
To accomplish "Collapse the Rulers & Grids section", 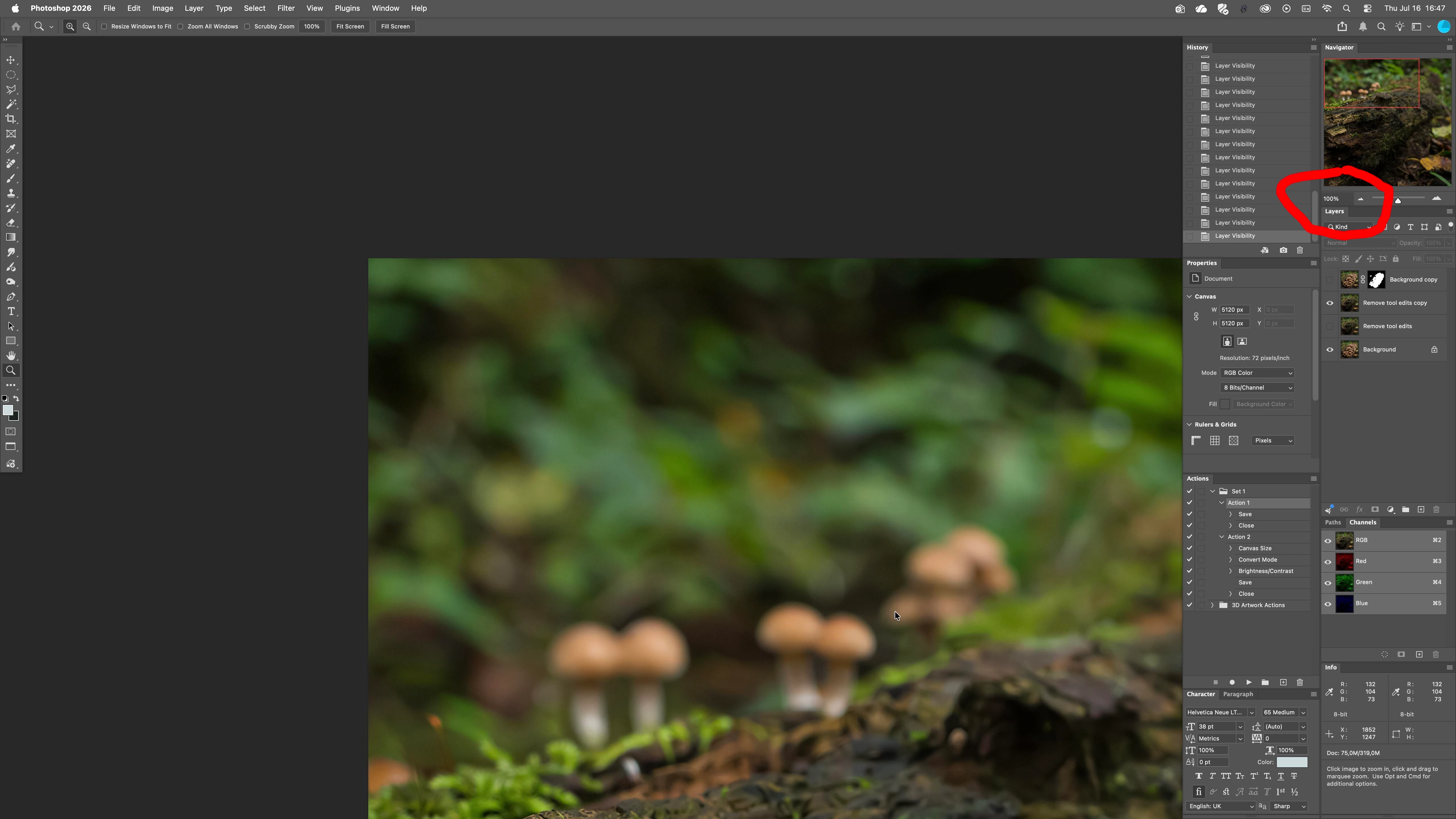I will point(1189,425).
